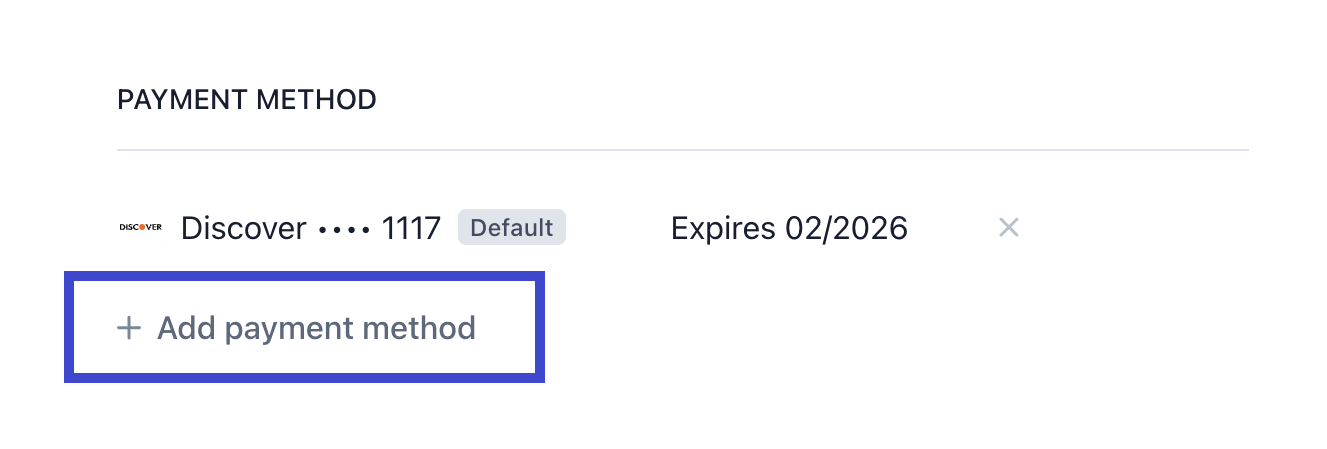Screen dimensions: 1327x449
Task: Click the 02/2026 expiry date
Action: 846,228
